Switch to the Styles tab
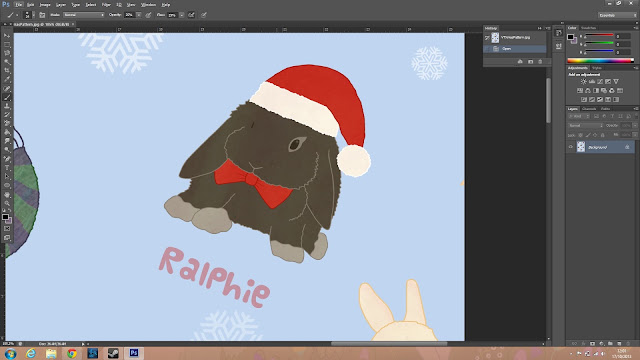 click(x=597, y=68)
